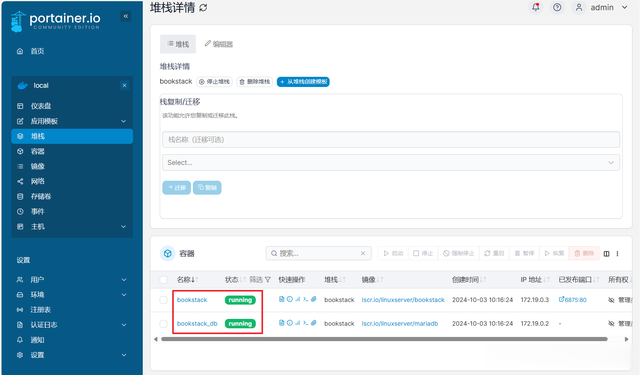Expand the 设置 sidebar chevron at the bottom

click(x=123, y=355)
